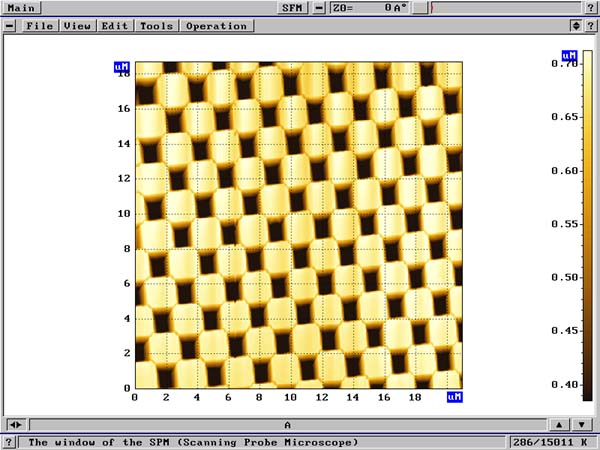Click the uM unit label above color scale
The image size is (600, 450).
(569, 55)
